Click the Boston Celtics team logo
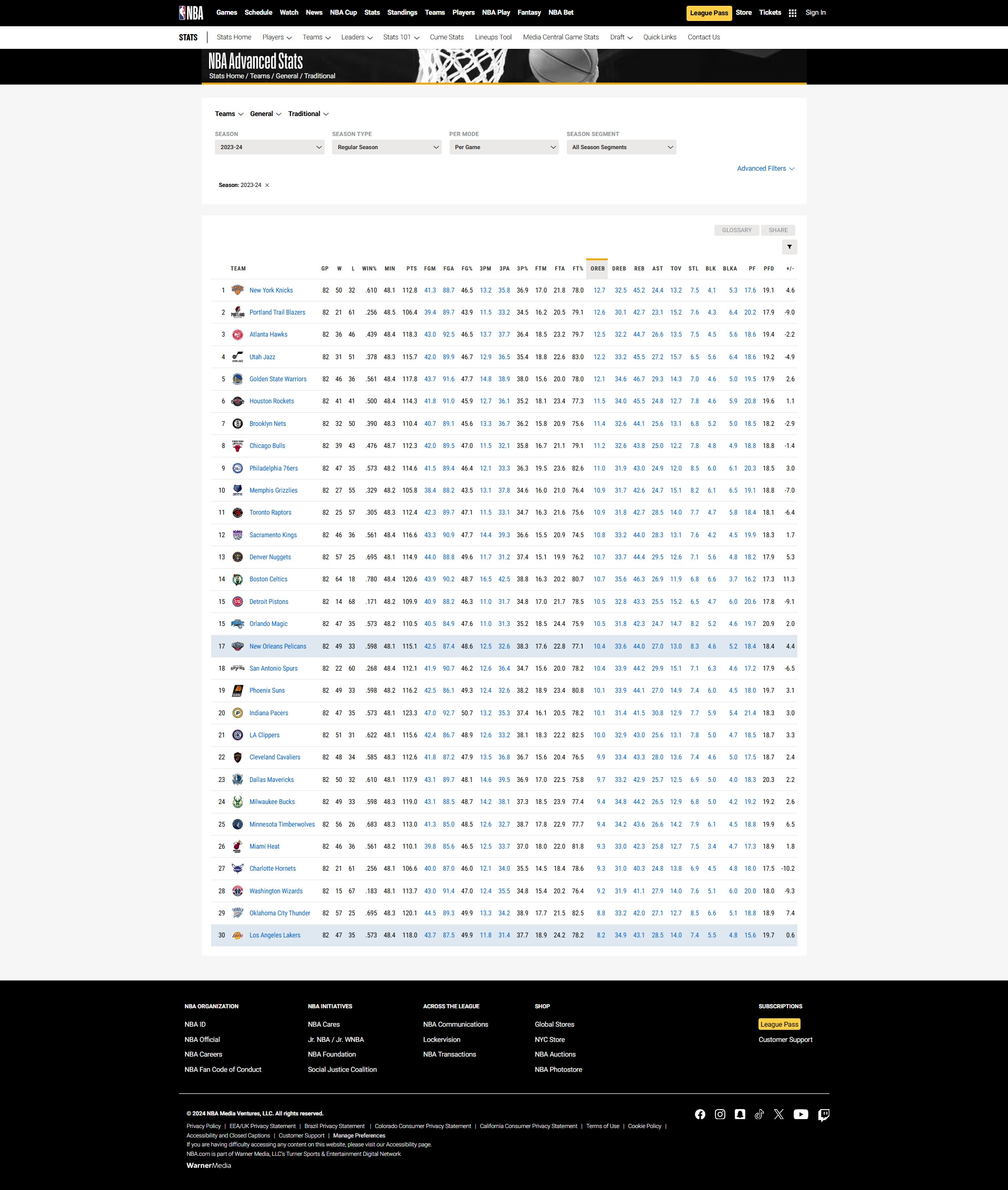Image resolution: width=1008 pixels, height=1190 pixels. tap(238, 579)
